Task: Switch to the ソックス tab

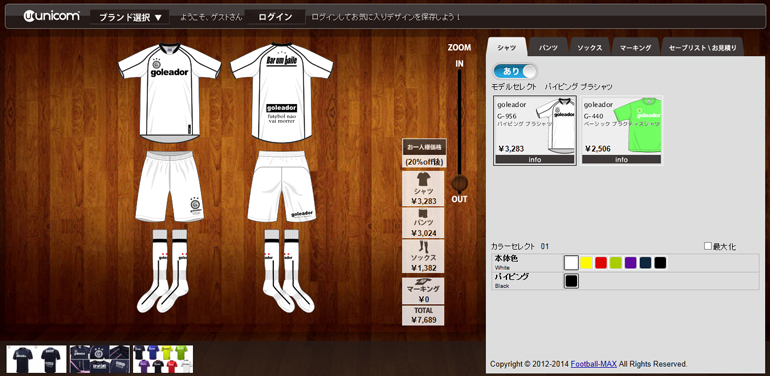Action: click(590, 48)
